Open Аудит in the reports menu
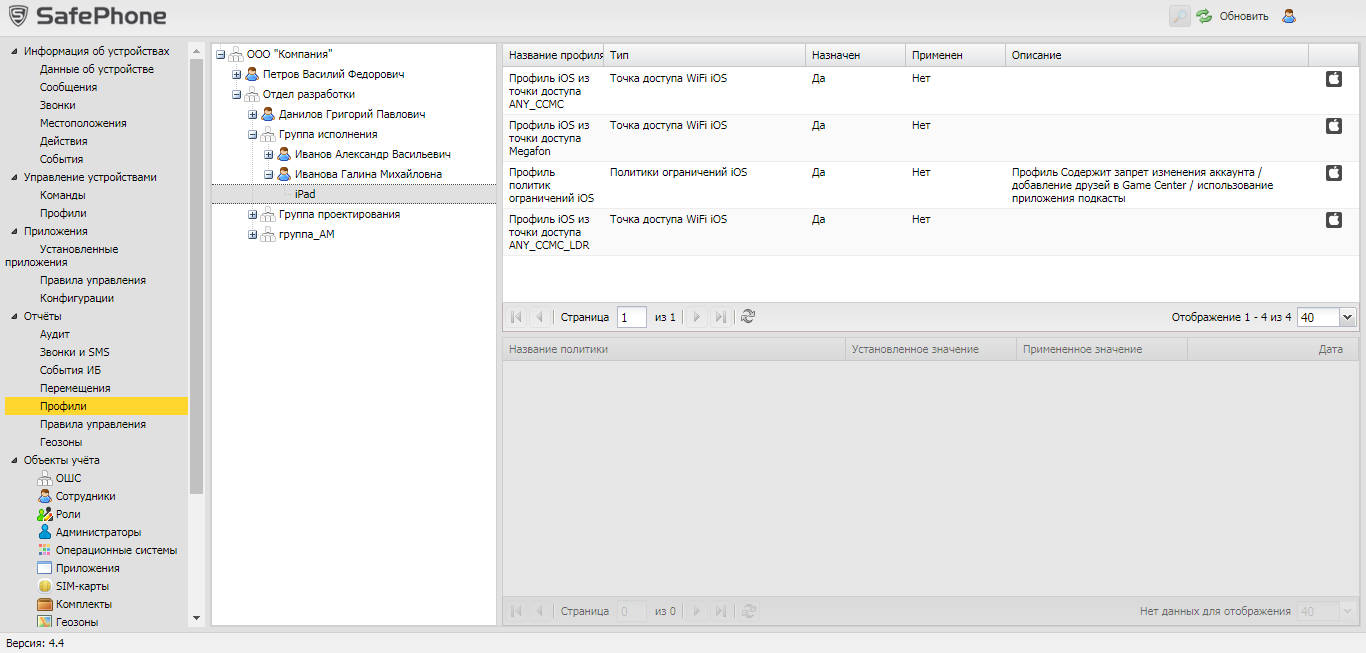1366x653 pixels. (55, 334)
